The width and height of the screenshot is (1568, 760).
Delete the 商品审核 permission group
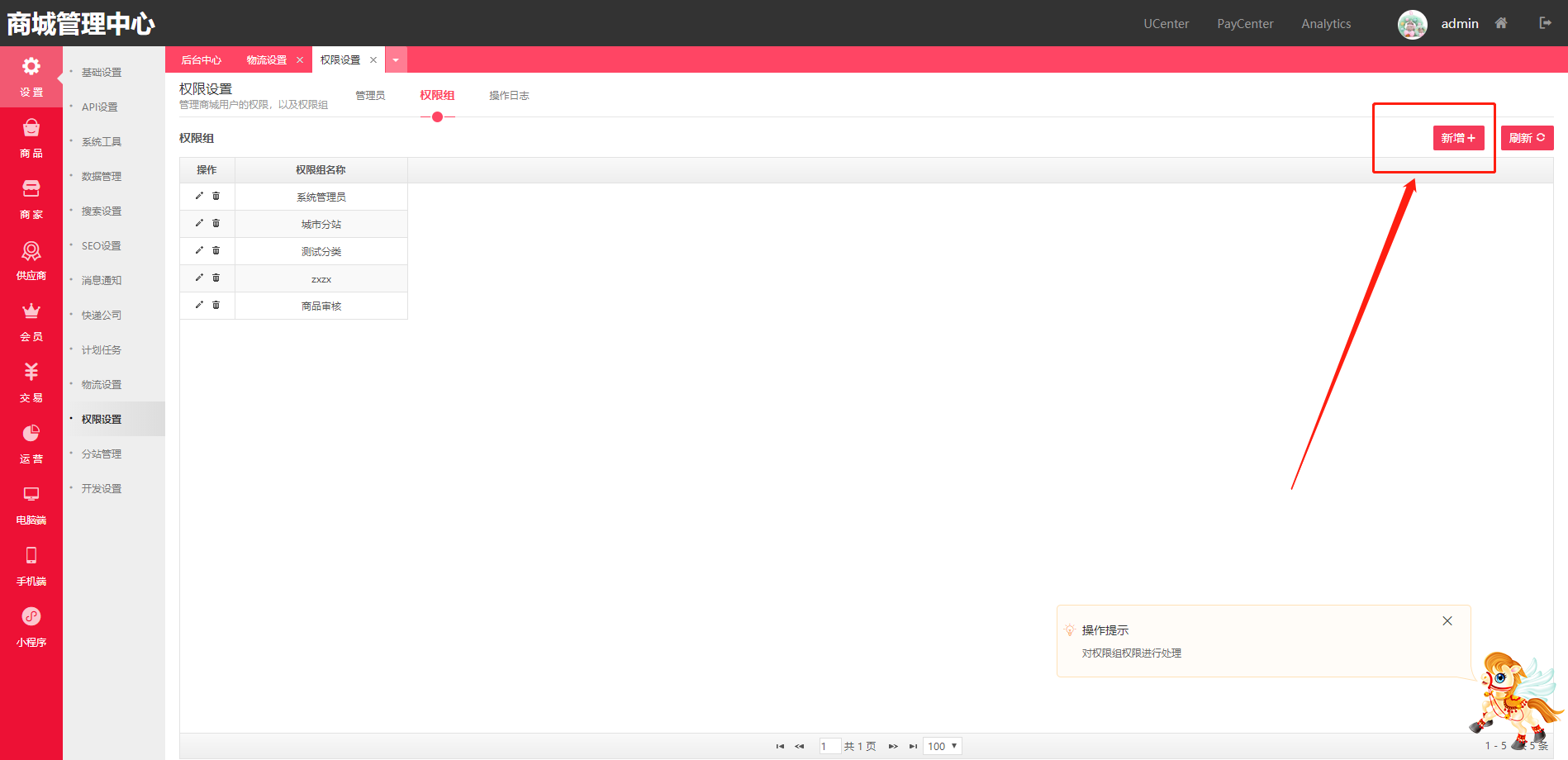pyautogui.click(x=216, y=305)
